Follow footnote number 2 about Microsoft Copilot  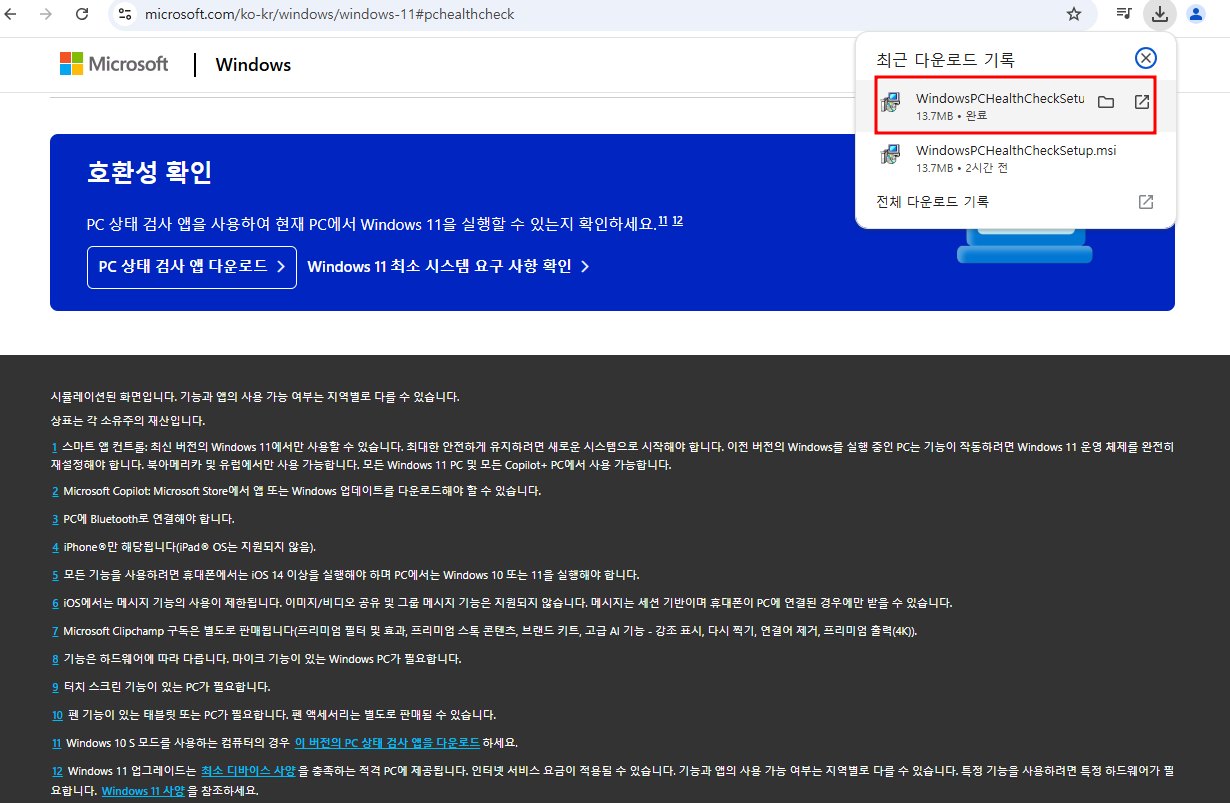click(55, 491)
